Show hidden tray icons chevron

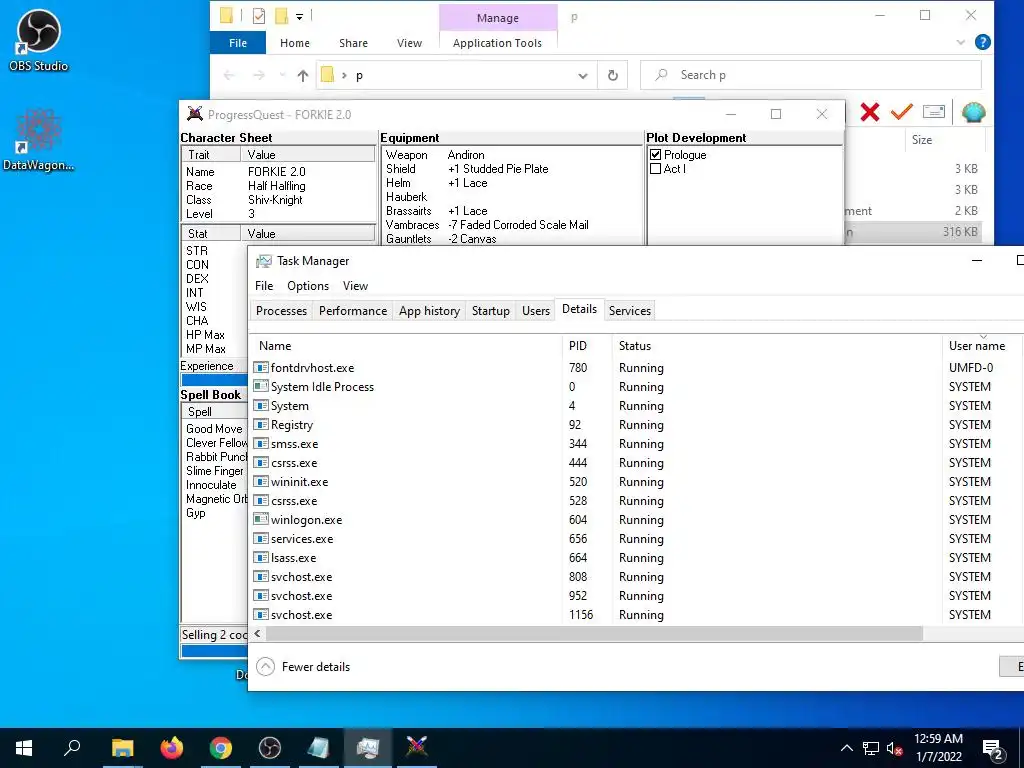[x=846, y=748]
